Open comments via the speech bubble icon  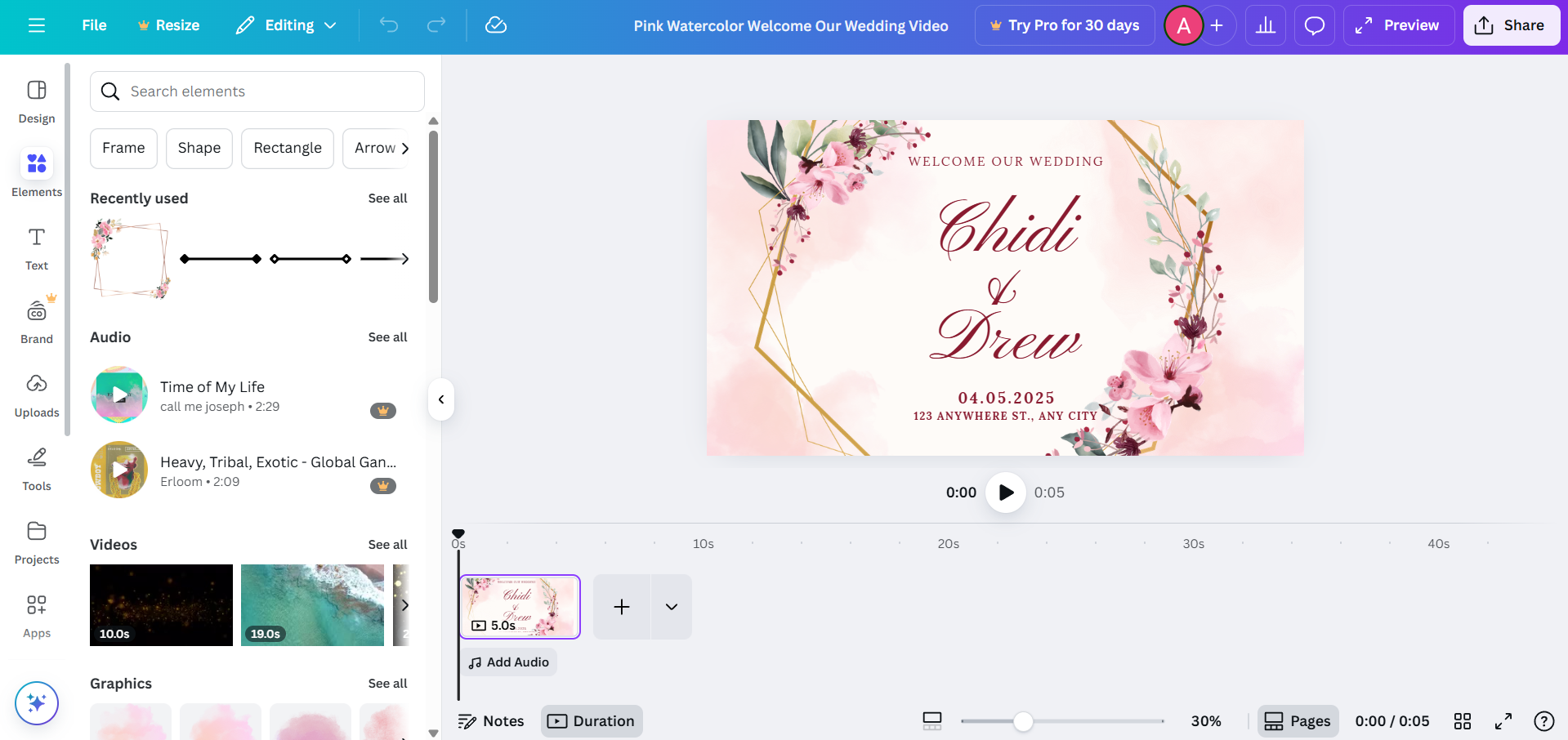coord(1314,25)
